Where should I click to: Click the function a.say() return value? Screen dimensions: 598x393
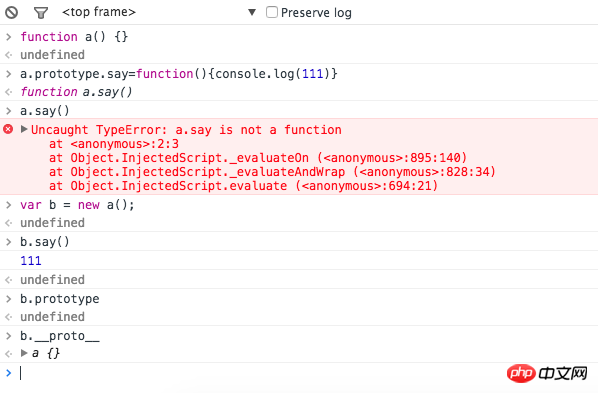76,92
